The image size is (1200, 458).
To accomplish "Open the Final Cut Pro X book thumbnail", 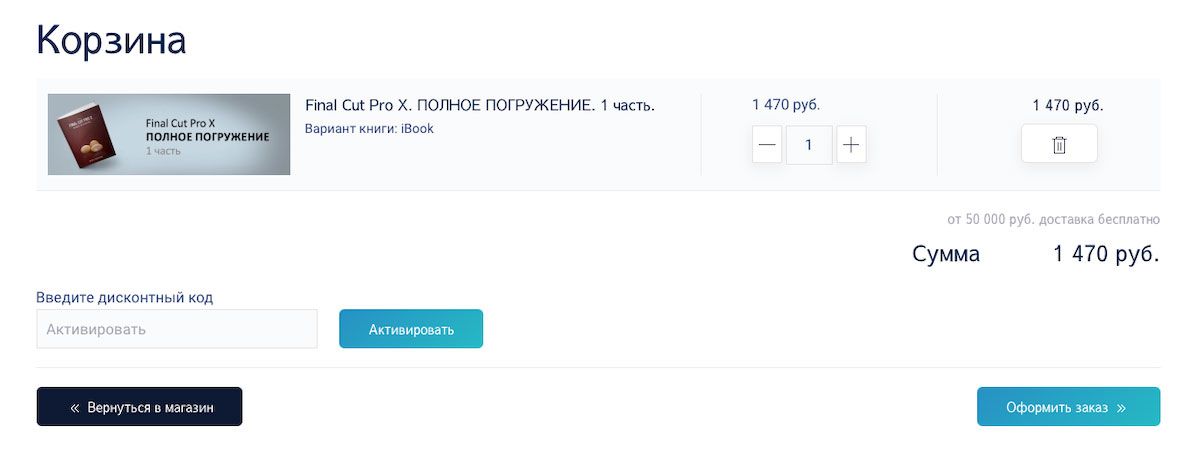I will pos(169,134).
